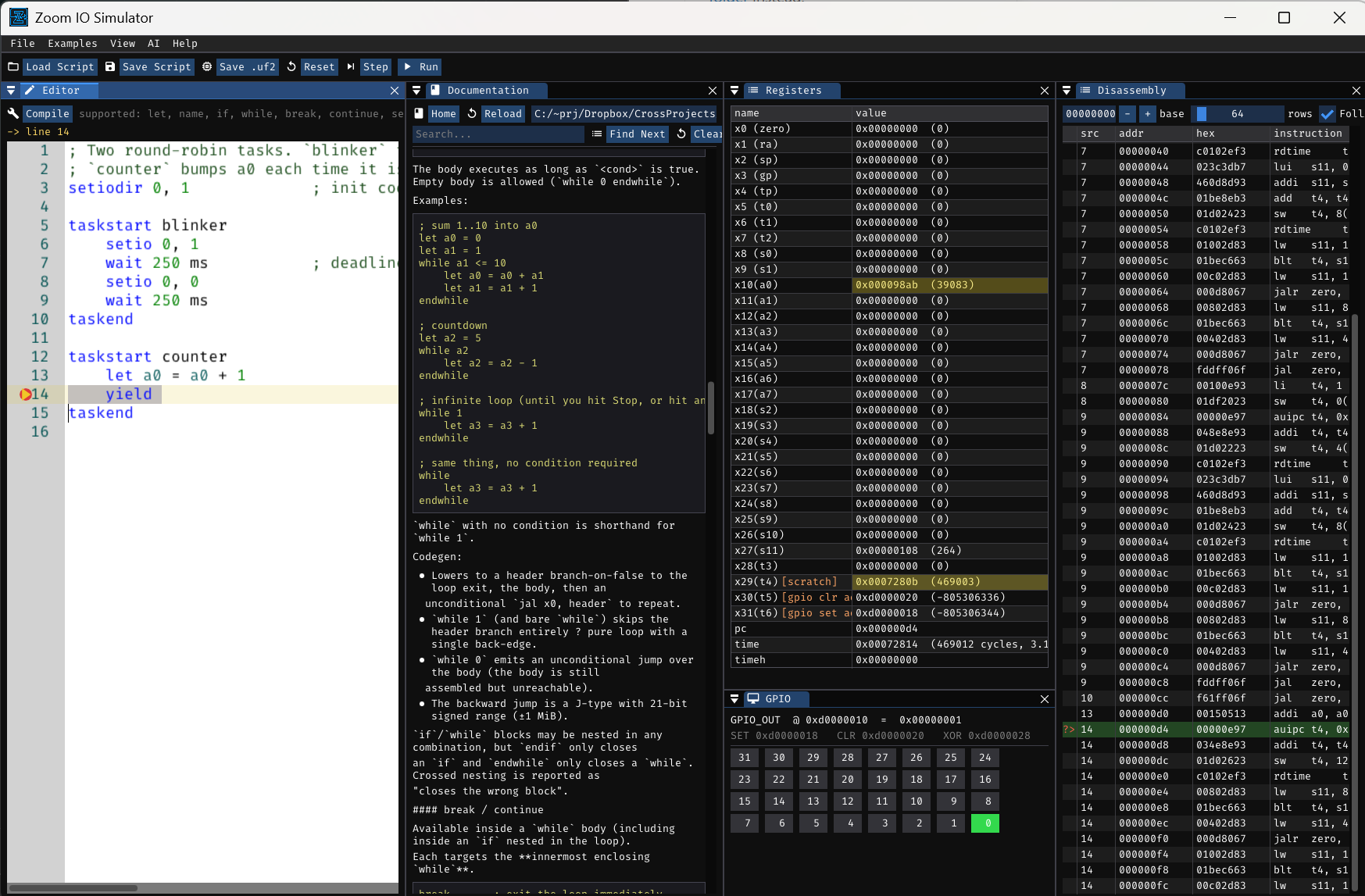Click the Save Script button
The height and width of the screenshot is (896, 1365).
coord(157,67)
